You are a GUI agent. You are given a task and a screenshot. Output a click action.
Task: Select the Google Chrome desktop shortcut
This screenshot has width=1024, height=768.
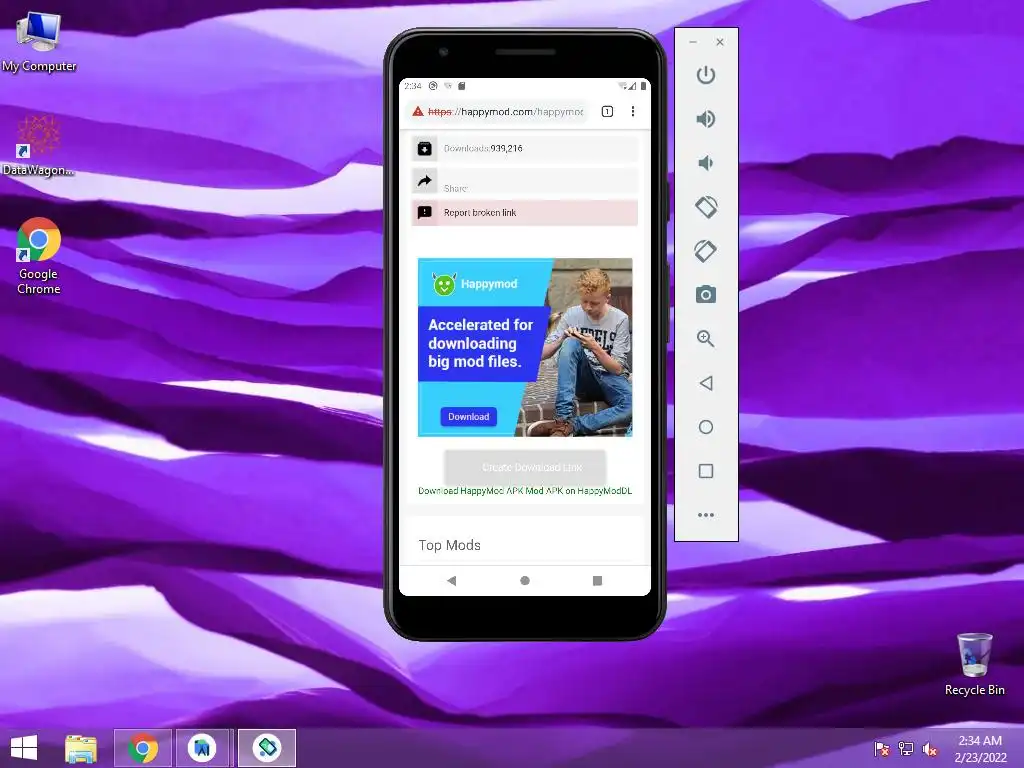[x=39, y=256]
